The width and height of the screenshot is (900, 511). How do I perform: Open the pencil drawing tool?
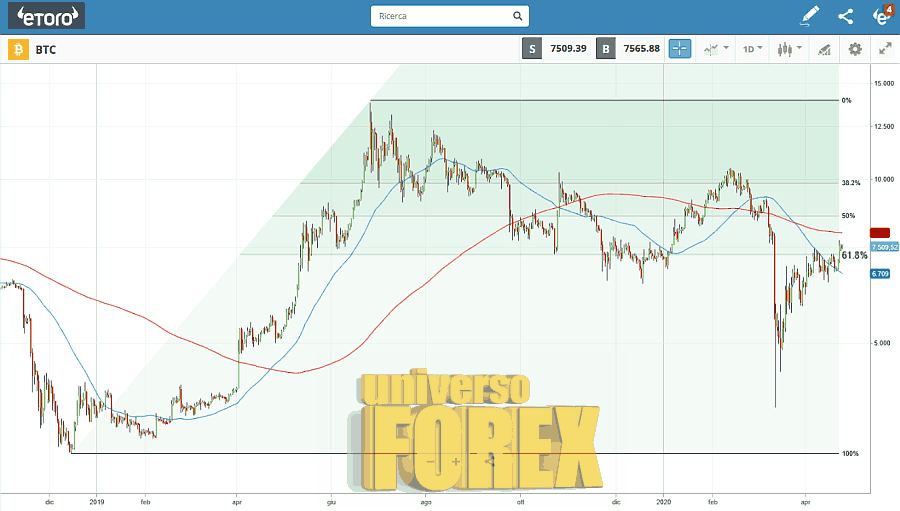[x=810, y=16]
